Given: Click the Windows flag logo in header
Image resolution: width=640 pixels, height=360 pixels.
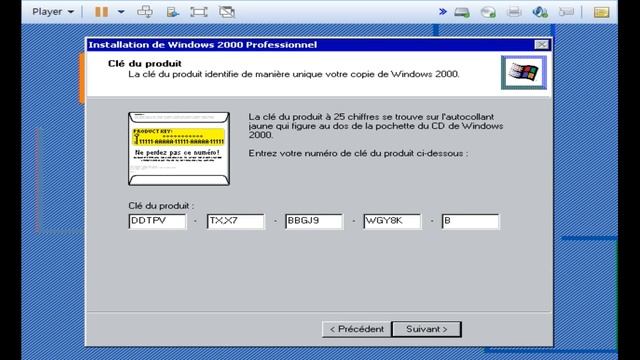Looking at the screenshot, I should [524, 73].
